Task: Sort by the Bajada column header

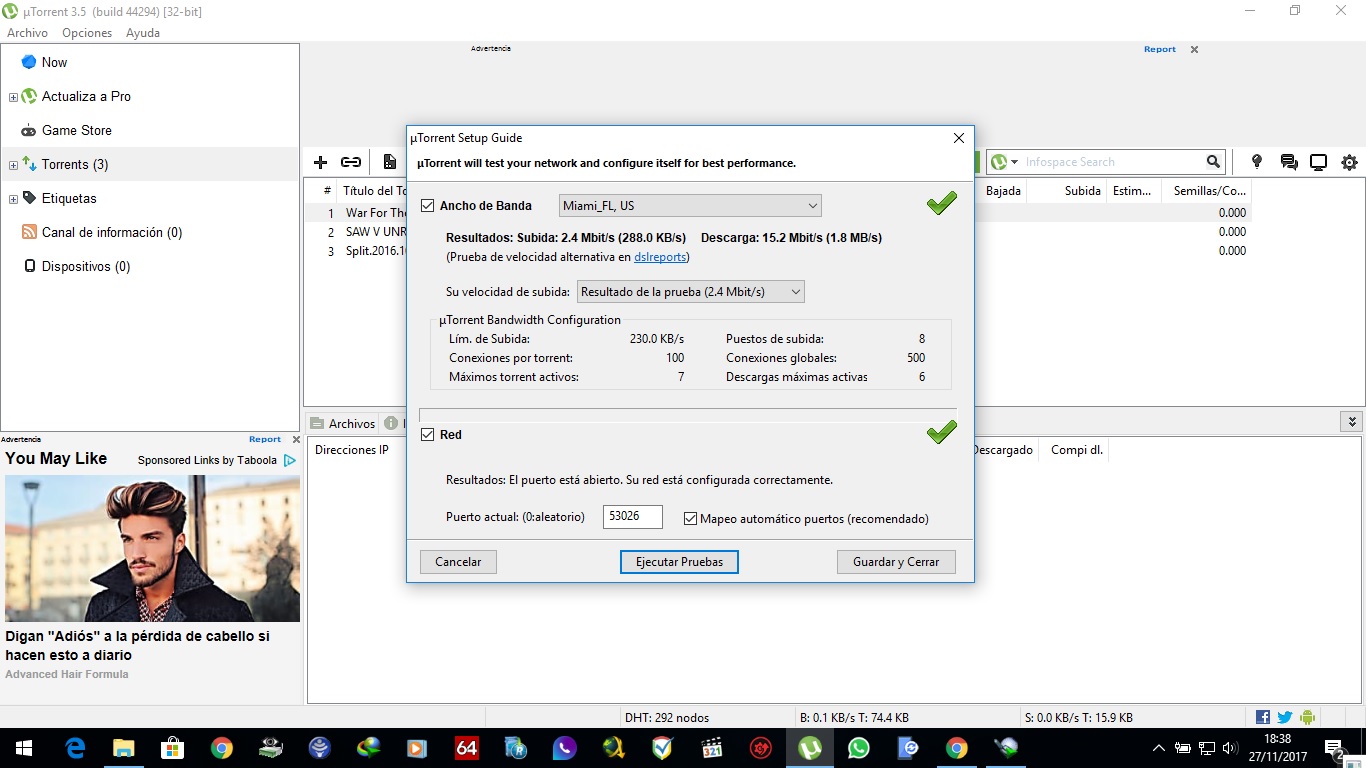Action: point(1003,190)
